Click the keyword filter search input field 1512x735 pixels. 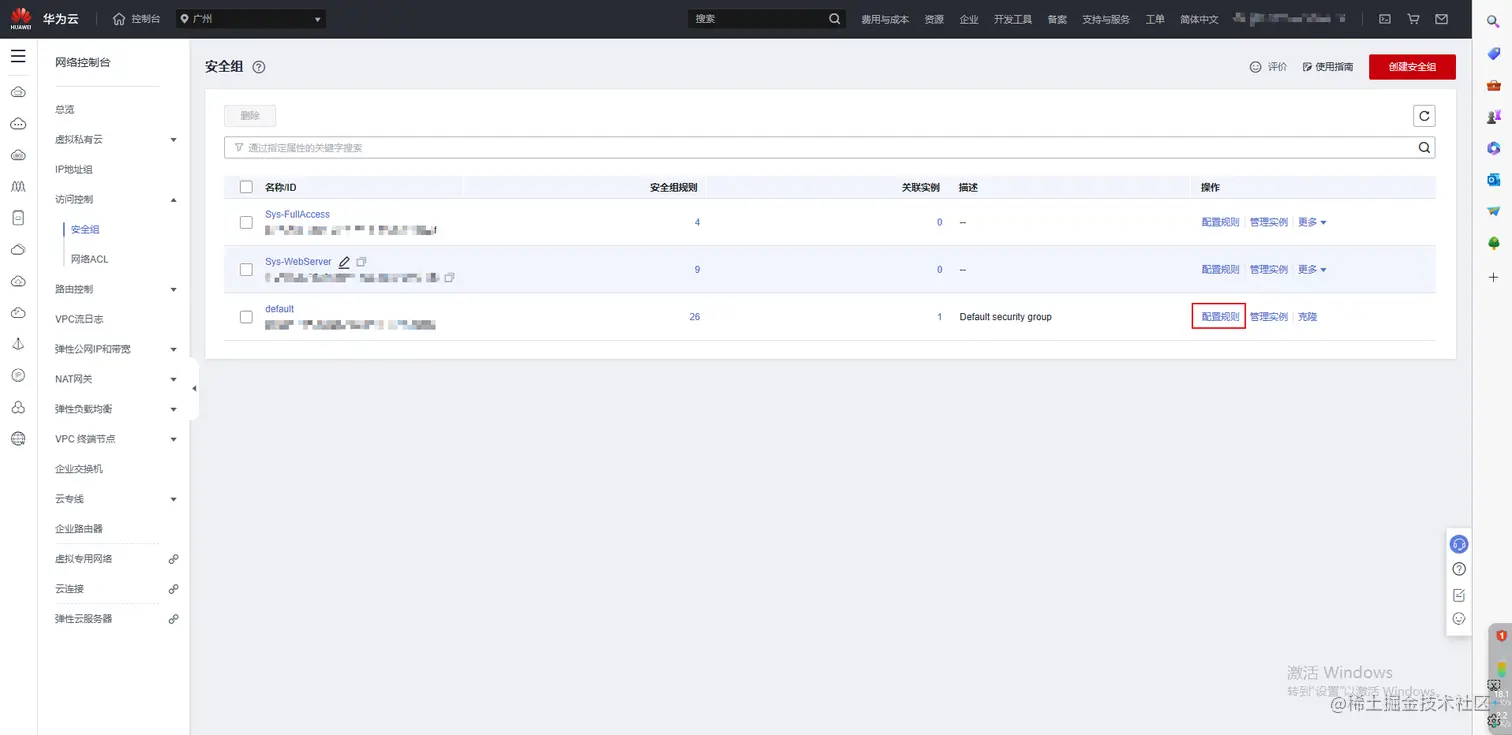[829, 147]
